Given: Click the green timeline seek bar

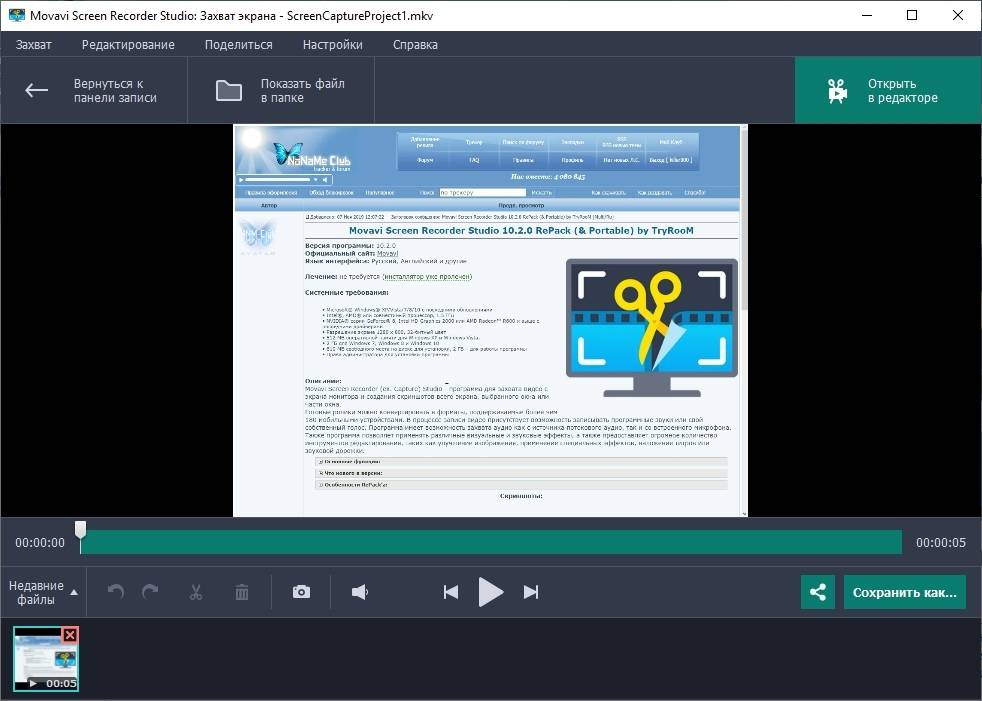Looking at the screenshot, I should point(491,543).
